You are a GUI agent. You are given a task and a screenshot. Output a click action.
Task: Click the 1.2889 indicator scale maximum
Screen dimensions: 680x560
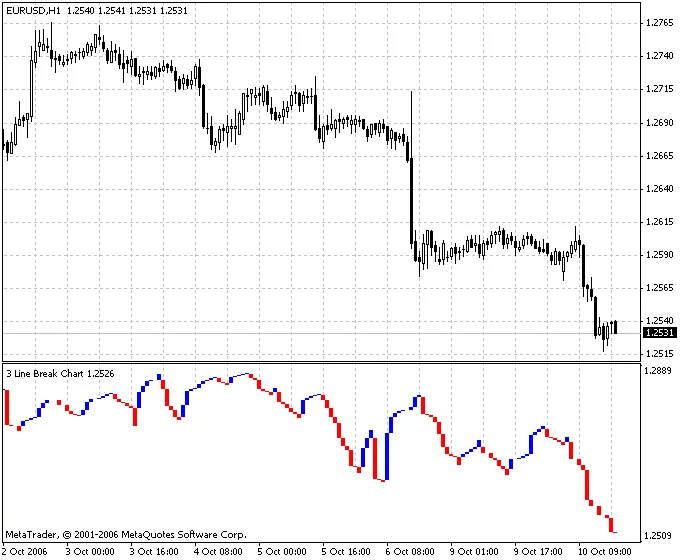click(x=659, y=371)
